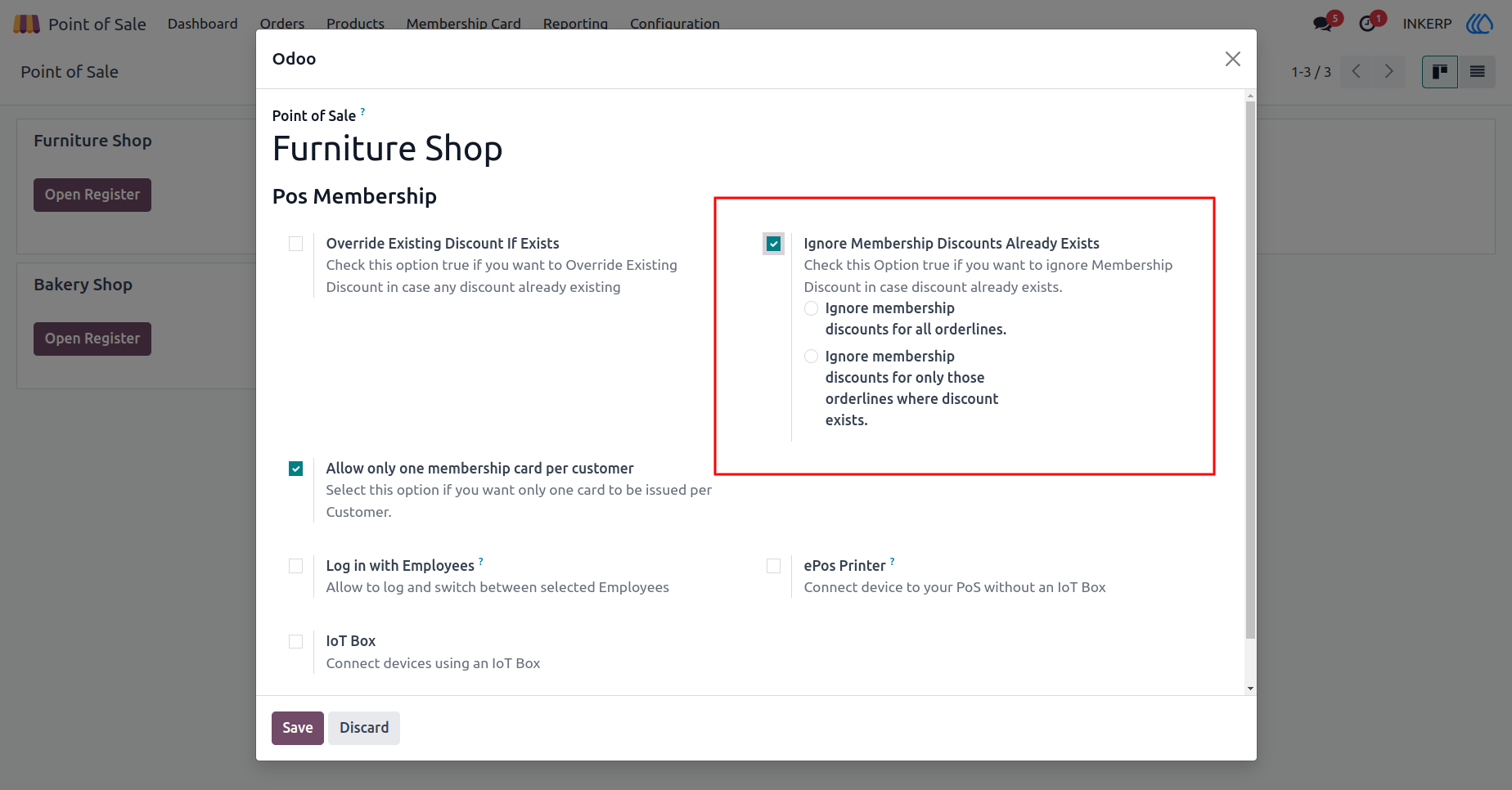
Task: Open the Products menu
Action: coord(355,24)
